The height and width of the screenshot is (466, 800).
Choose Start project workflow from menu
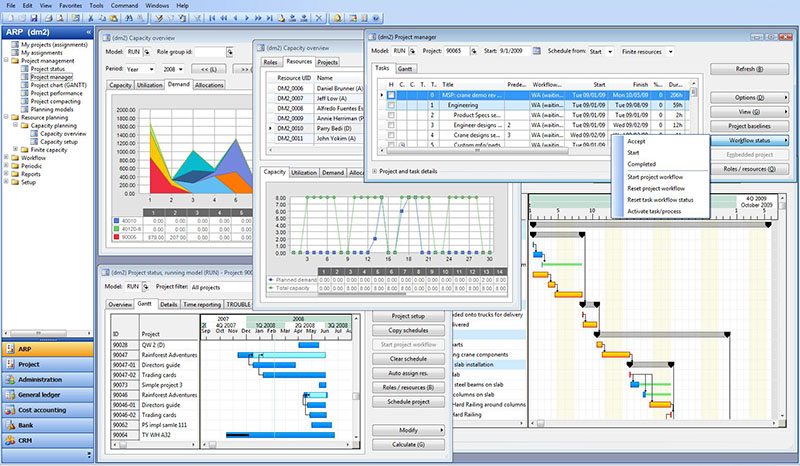click(655, 176)
